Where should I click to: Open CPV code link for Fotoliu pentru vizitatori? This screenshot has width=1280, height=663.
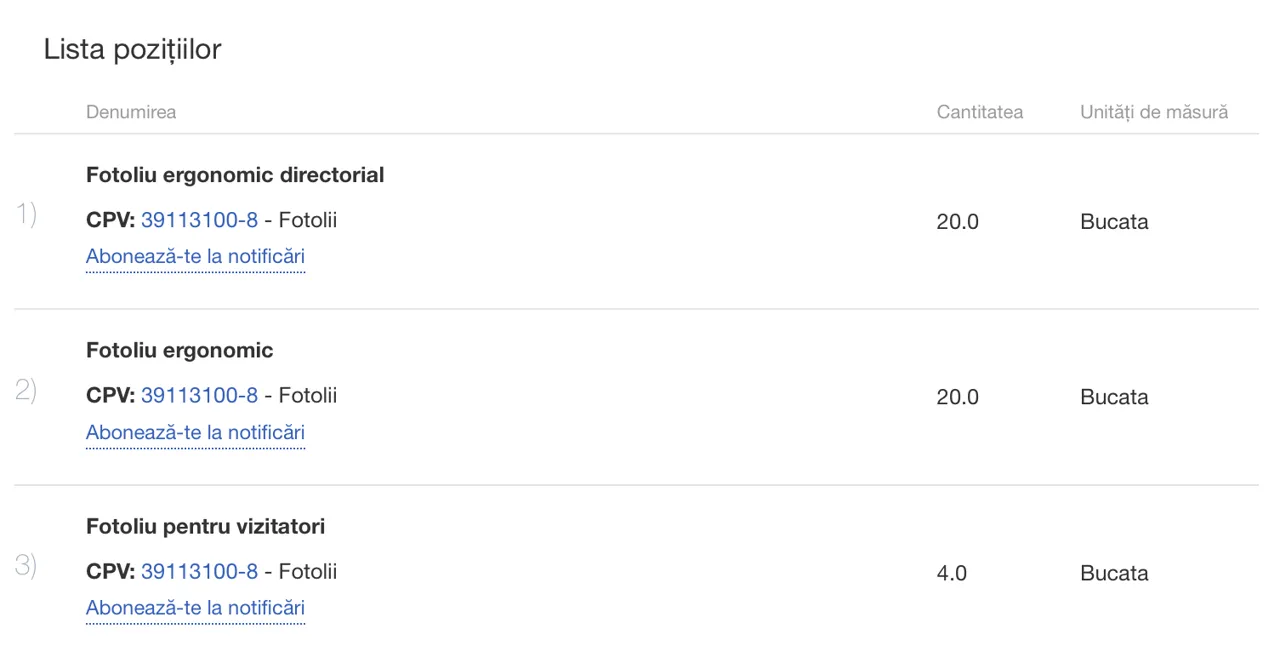[199, 572]
